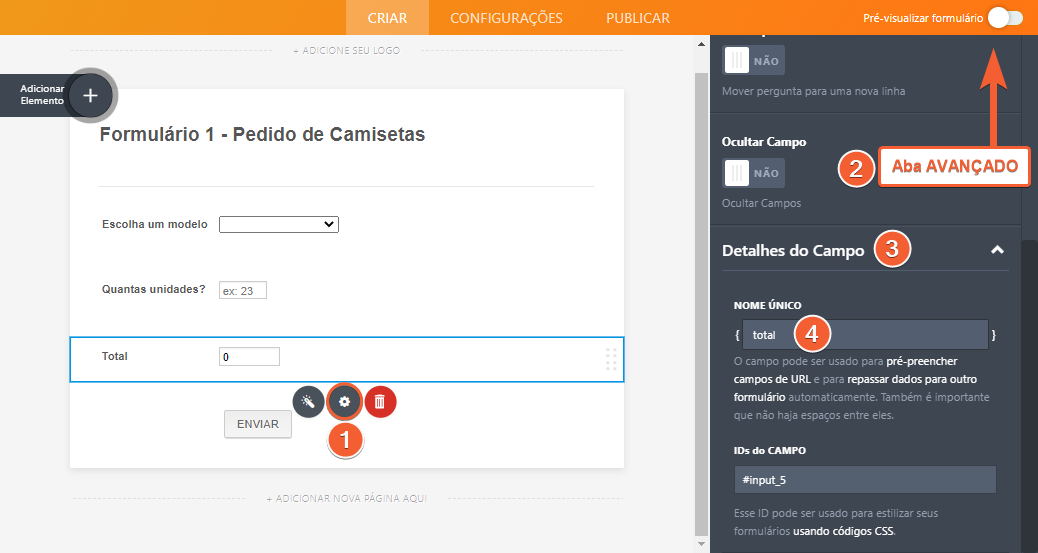
Task: Grab the drag handle on Total row
Action: (611, 360)
